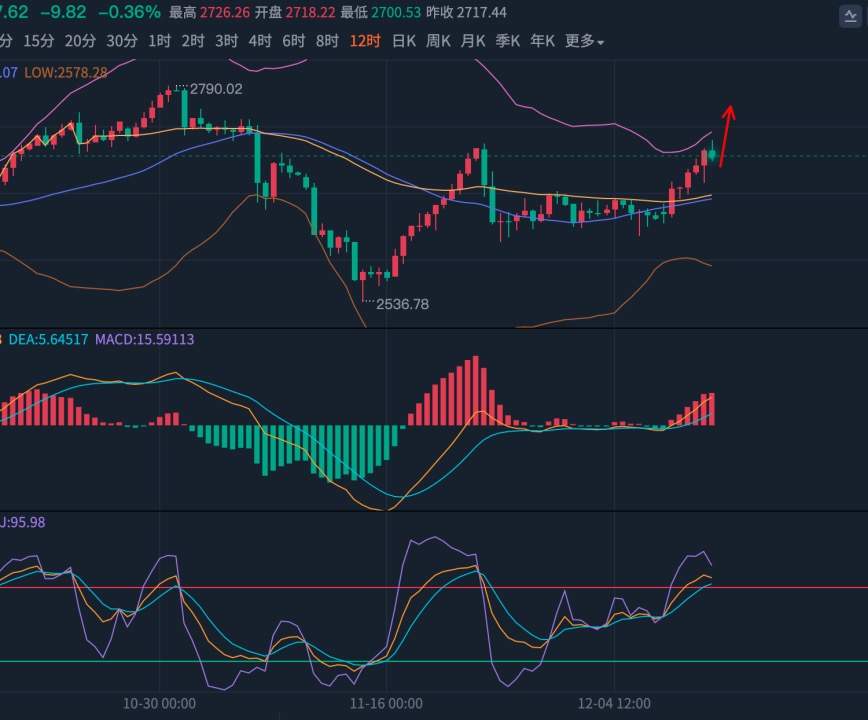Click the DEA:5.64517 indicator label
This screenshot has width=868, height=720.
point(48,339)
